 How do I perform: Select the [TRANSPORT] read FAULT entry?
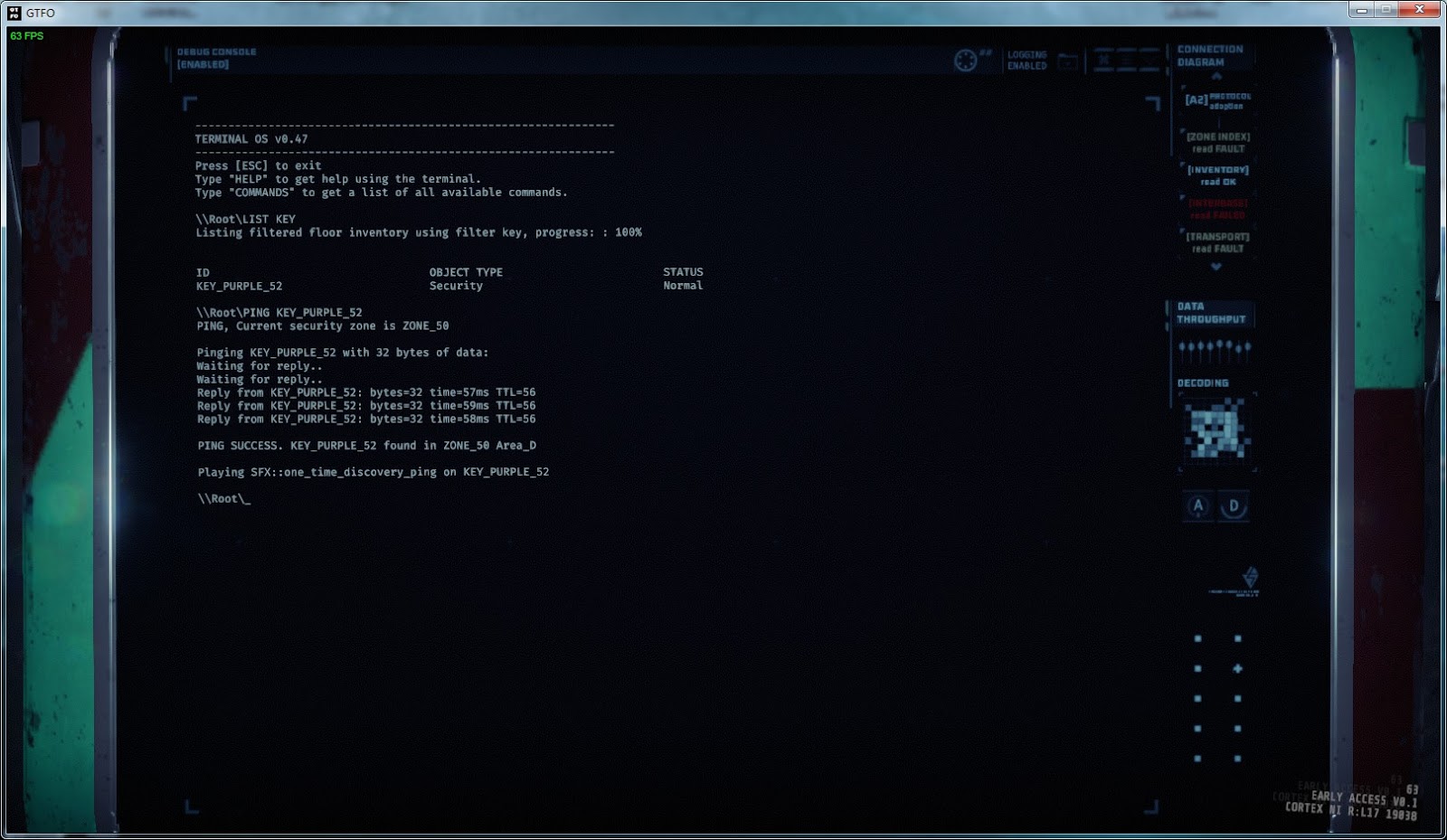[1218, 242]
